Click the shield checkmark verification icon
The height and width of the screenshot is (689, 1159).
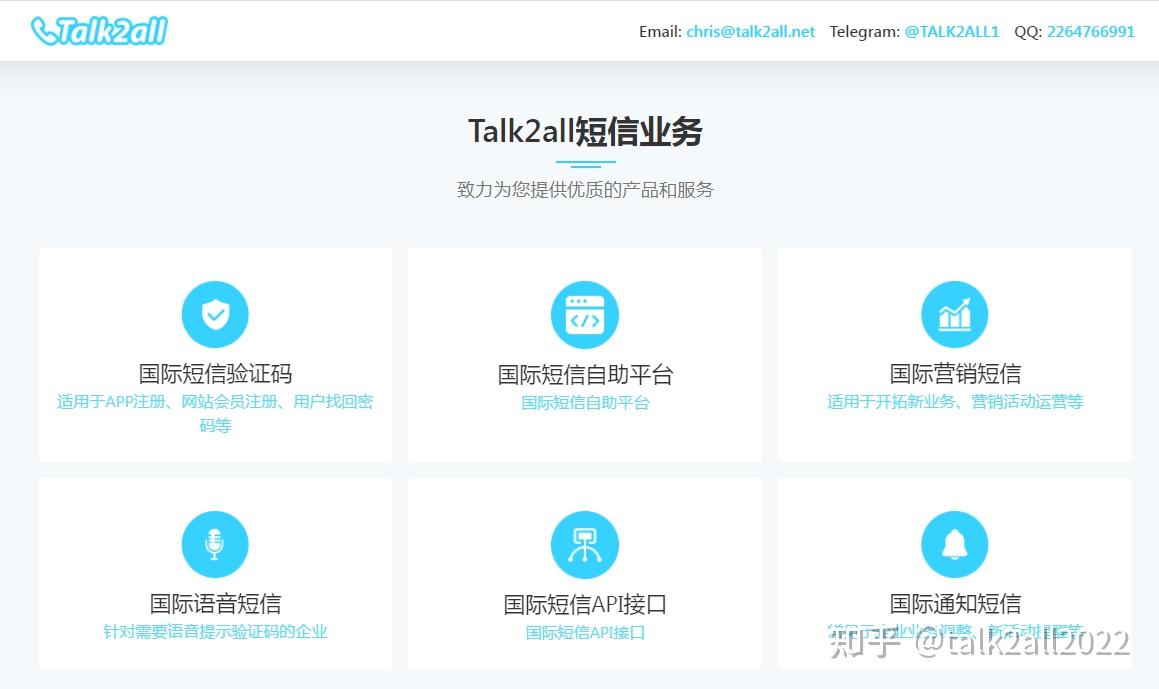click(x=215, y=315)
